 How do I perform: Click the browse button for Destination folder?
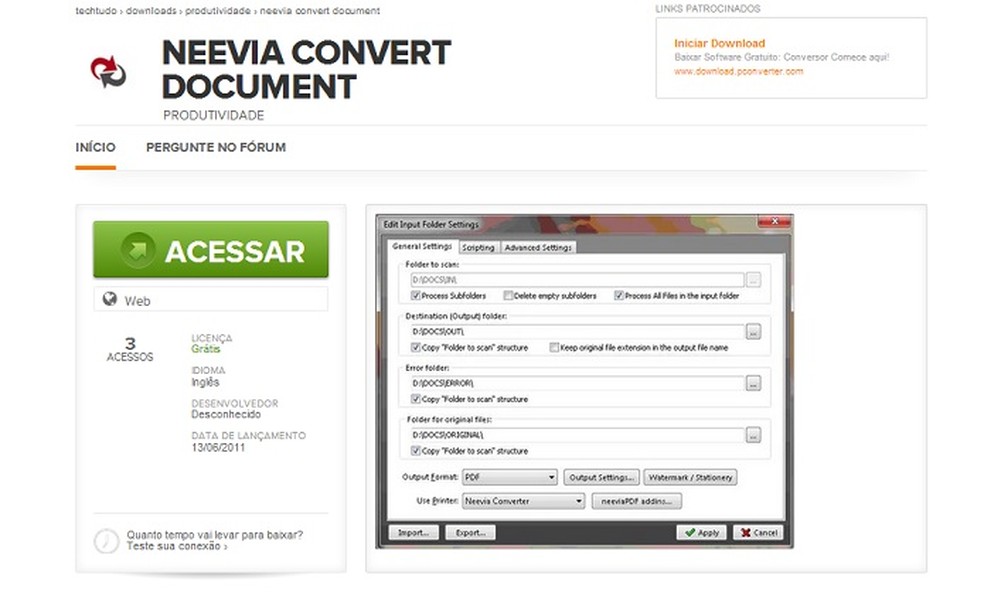click(x=753, y=331)
